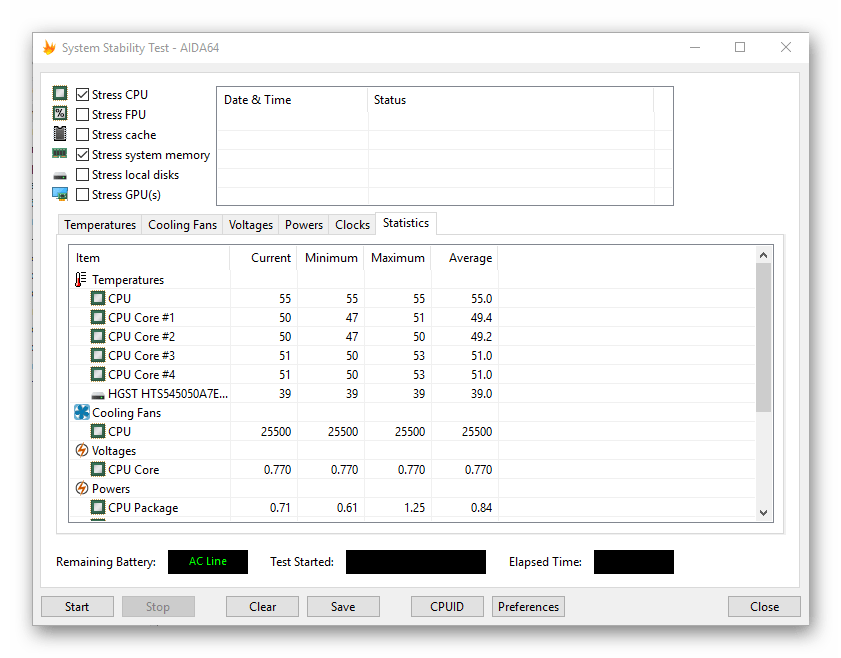Open the Clocks tab
Image resolution: width=841 pixels, height=658 pixels.
352,225
